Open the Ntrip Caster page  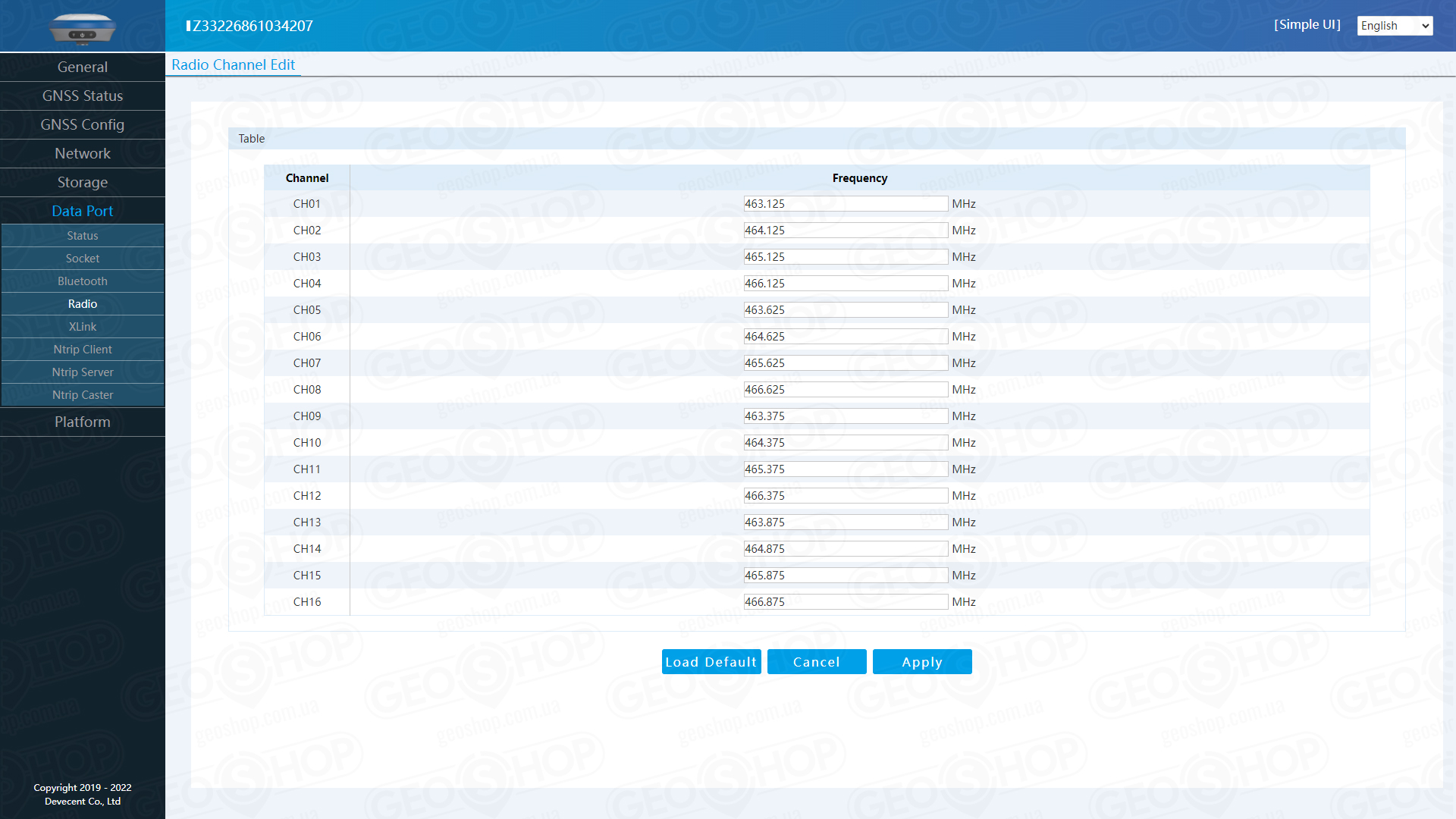pyautogui.click(x=82, y=395)
